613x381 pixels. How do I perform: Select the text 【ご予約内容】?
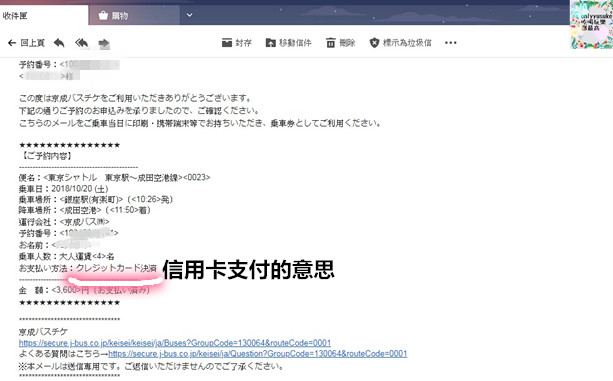pyautogui.click(x=46, y=156)
